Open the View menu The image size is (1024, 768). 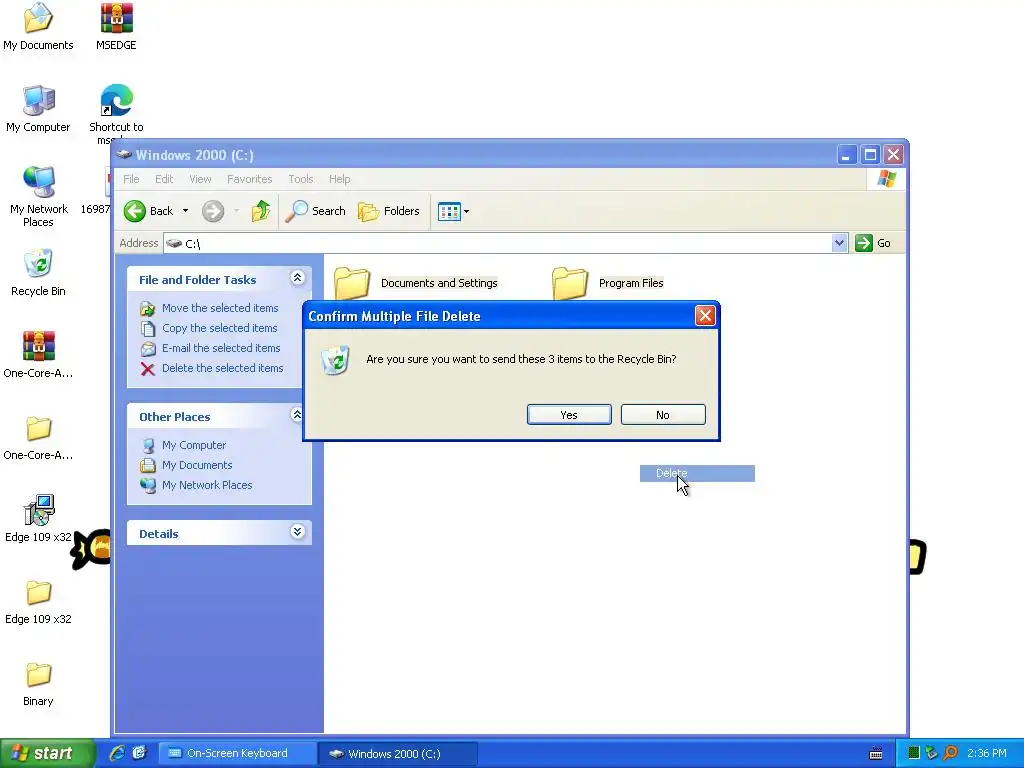coord(200,179)
